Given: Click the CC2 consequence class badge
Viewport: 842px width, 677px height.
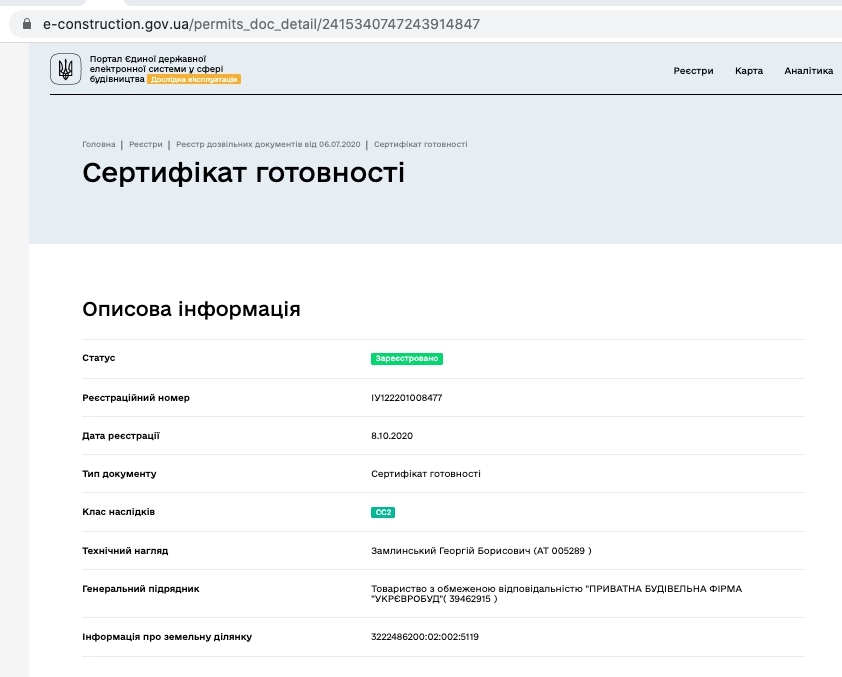Looking at the screenshot, I should click(383, 512).
